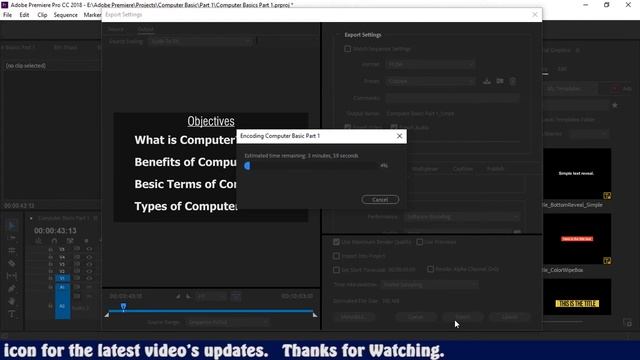
Task: Toggle Set Start Timecode checkbox
Action: 336,270
